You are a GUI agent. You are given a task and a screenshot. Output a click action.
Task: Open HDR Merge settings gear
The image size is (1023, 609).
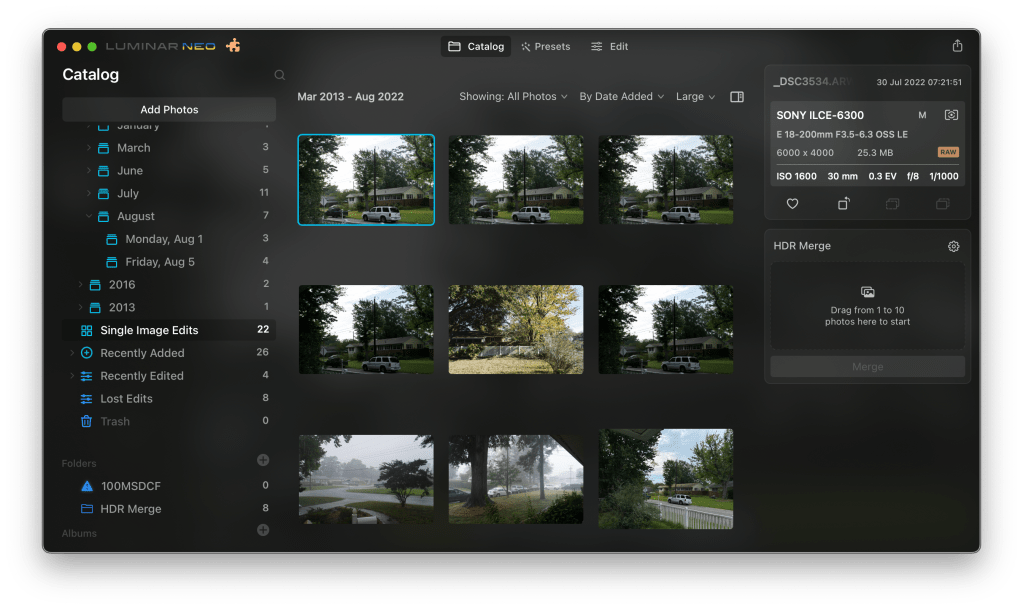click(x=953, y=246)
